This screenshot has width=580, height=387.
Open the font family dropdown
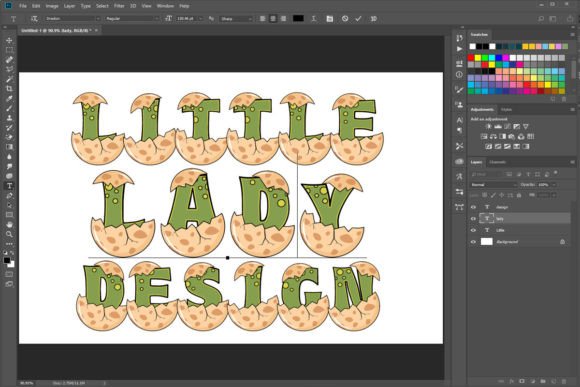point(73,18)
